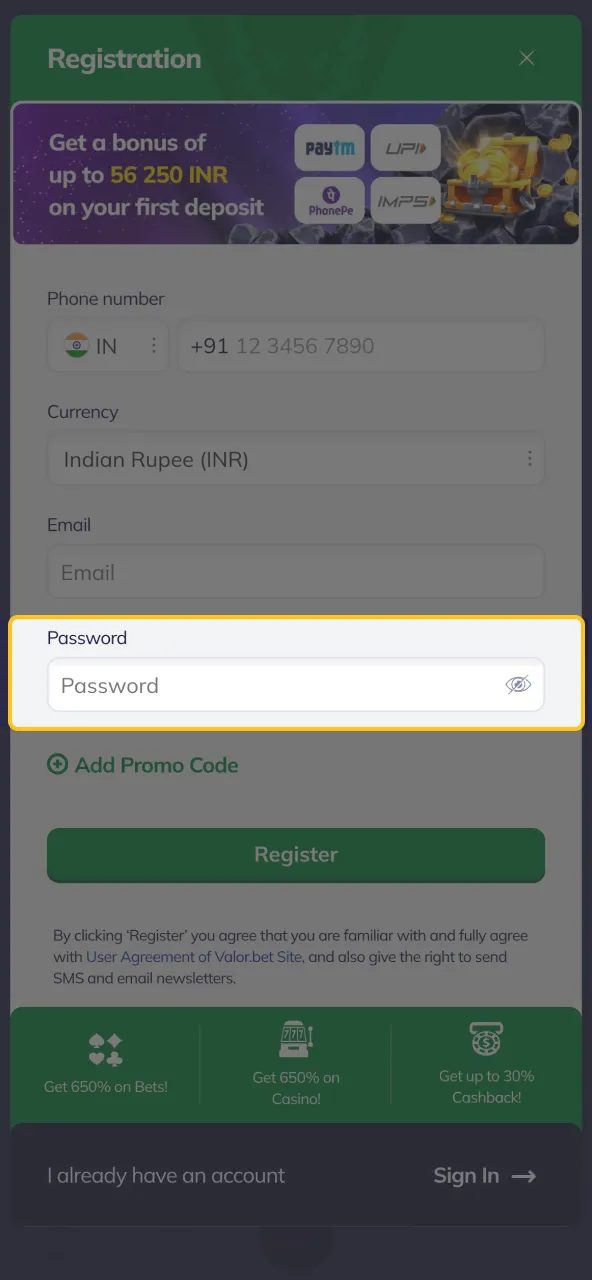
Task: Close the Registration dialog
Action: pos(527,58)
